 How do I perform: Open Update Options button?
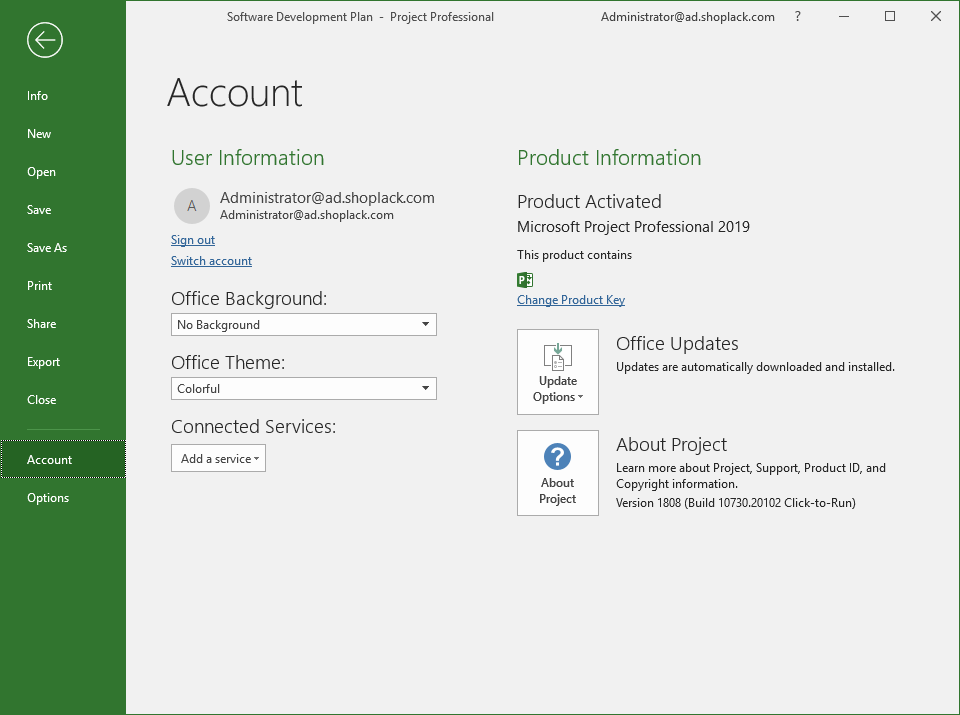click(x=558, y=372)
